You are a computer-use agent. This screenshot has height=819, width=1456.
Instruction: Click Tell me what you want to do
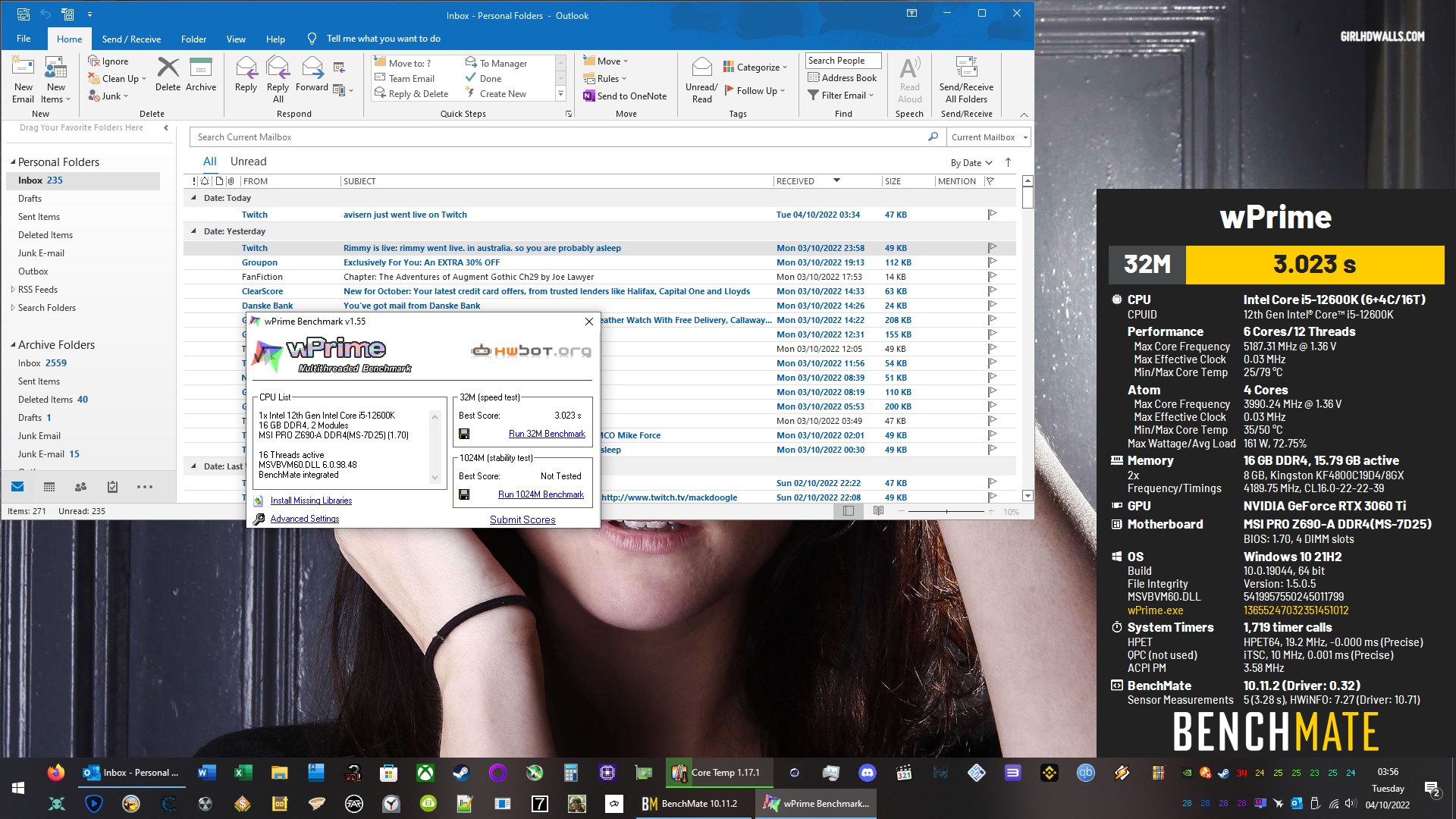383,39
